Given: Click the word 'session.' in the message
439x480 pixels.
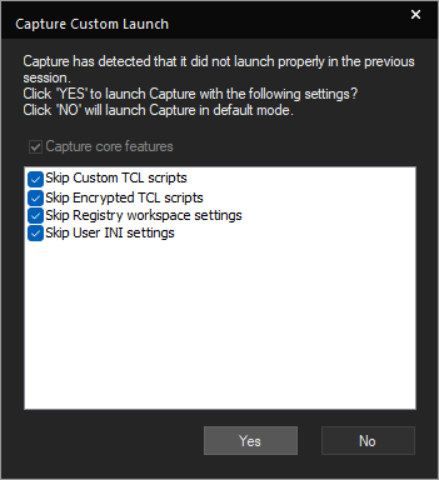Looking at the screenshot, I should (47, 78).
